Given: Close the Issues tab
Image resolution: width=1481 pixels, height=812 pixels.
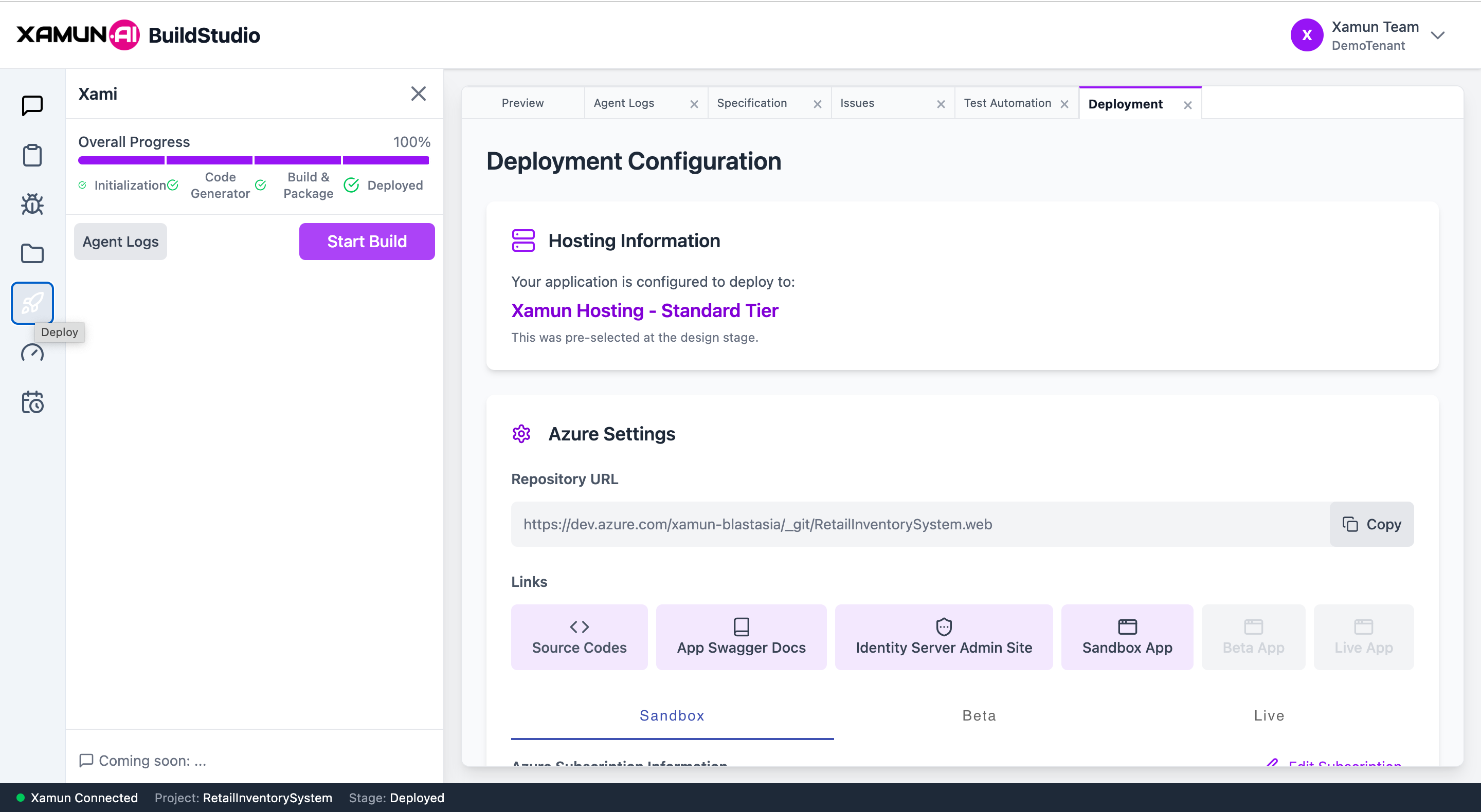Looking at the screenshot, I should (941, 104).
